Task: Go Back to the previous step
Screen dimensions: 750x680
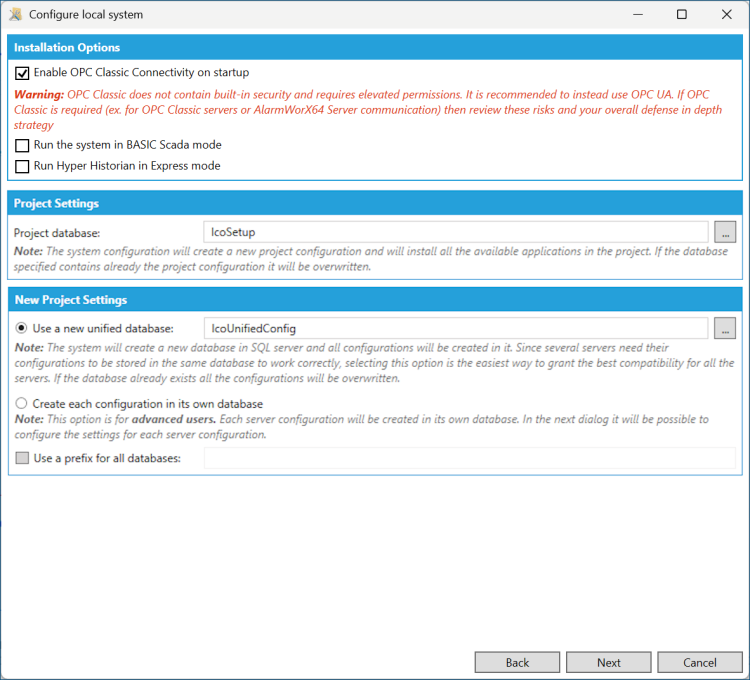Action: 517,662
